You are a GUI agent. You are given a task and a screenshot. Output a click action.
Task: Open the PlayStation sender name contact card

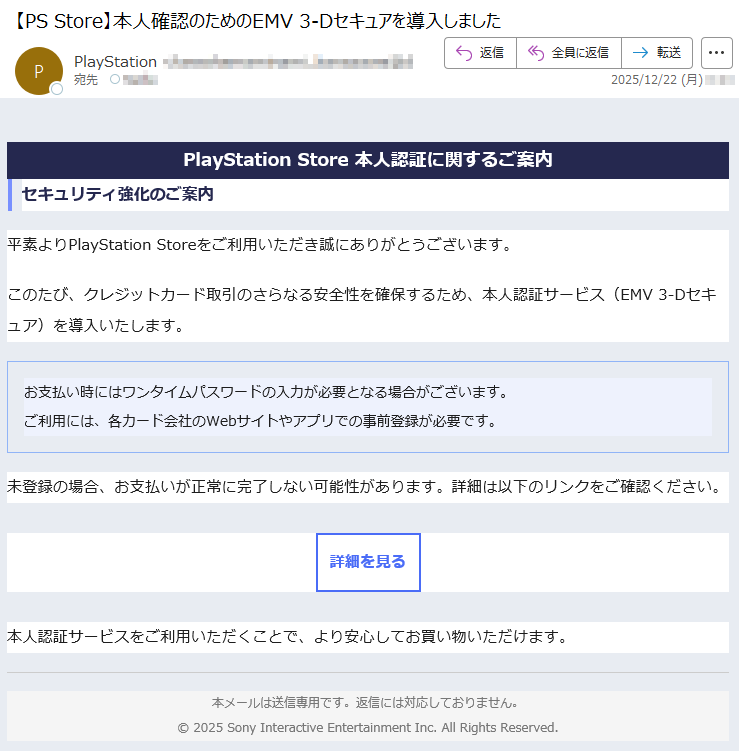click(x=115, y=62)
